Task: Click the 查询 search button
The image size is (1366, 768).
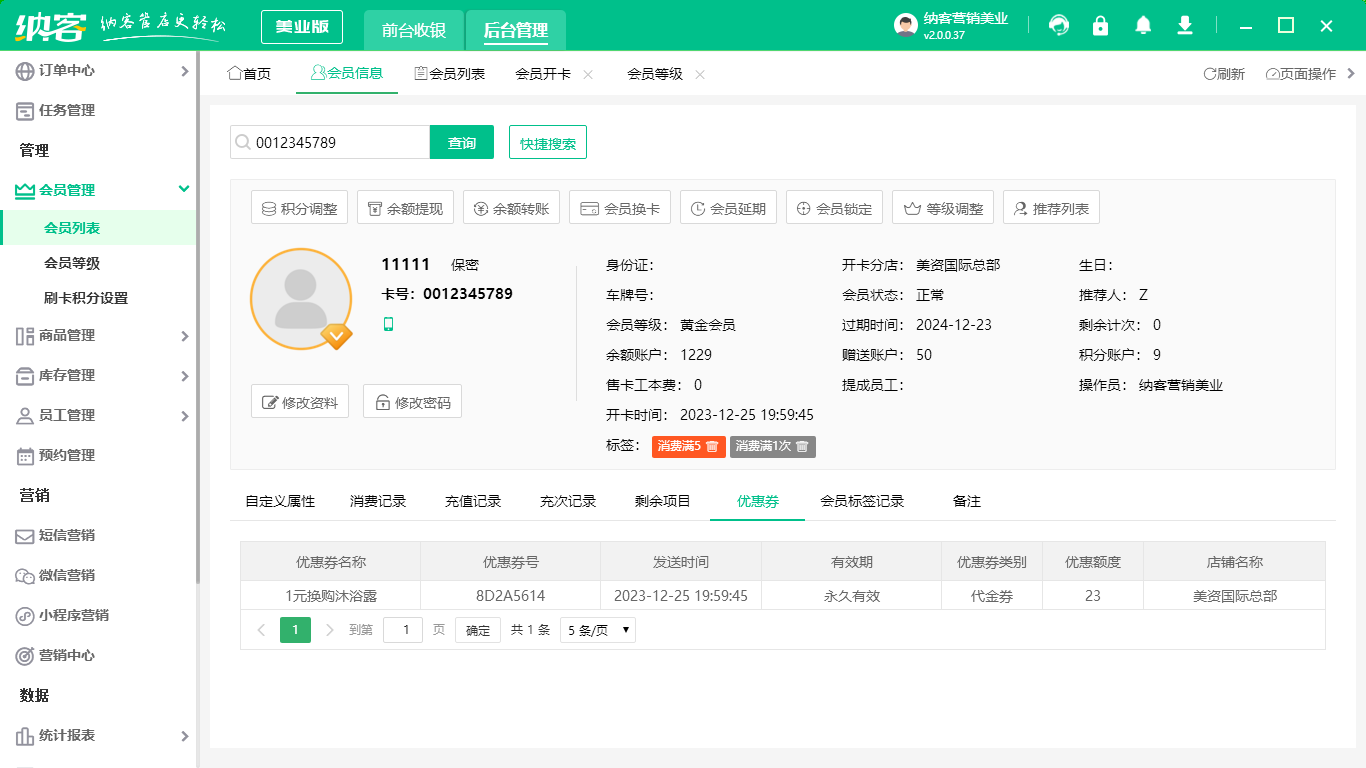Action: [462, 143]
